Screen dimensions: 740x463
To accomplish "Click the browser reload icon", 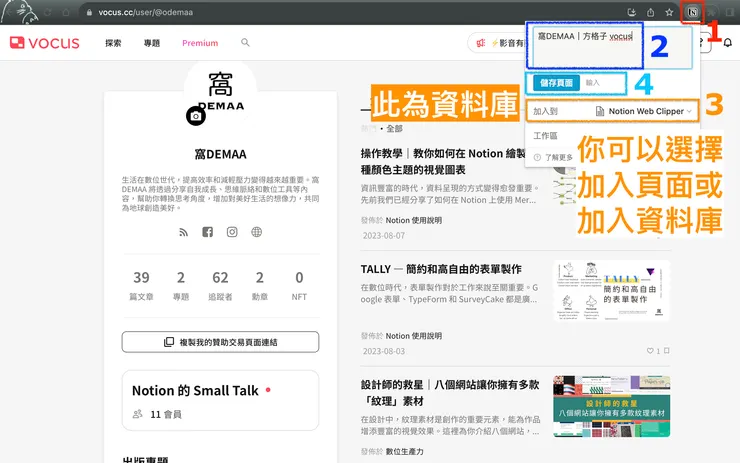I will pos(48,13).
